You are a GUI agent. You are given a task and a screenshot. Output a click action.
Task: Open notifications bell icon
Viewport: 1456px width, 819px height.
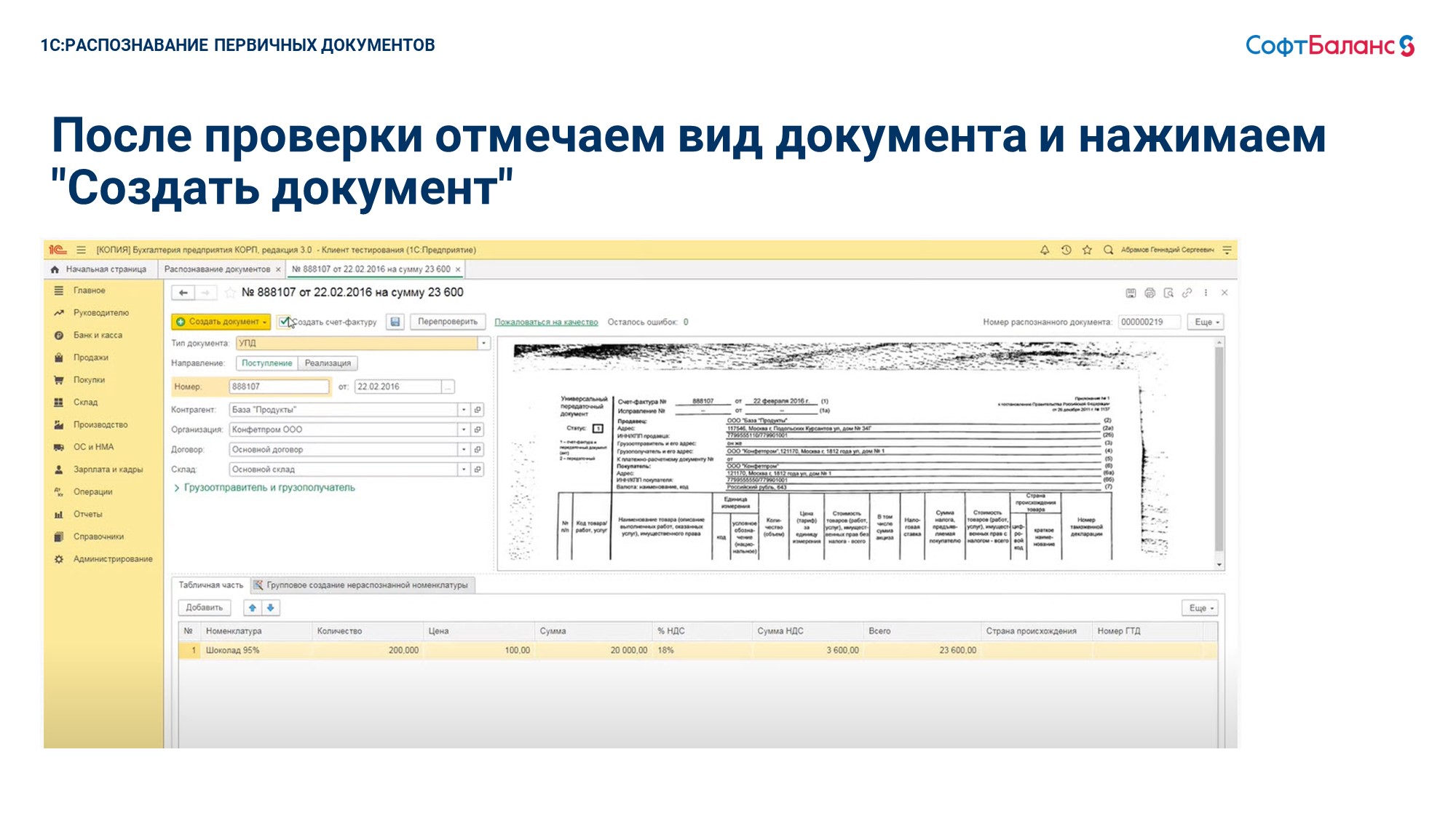point(1045,250)
